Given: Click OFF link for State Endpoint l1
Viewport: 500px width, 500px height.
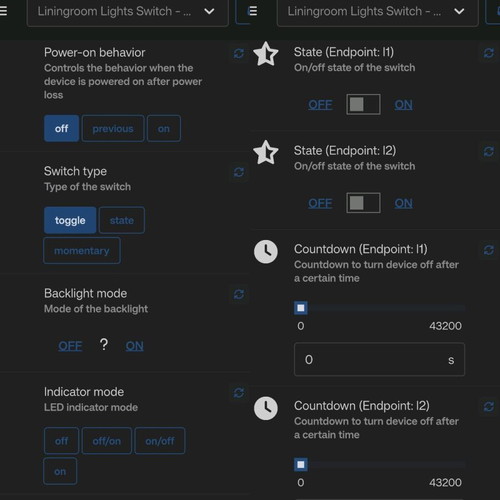Looking at the screenshot, I should tap(320, 105).
